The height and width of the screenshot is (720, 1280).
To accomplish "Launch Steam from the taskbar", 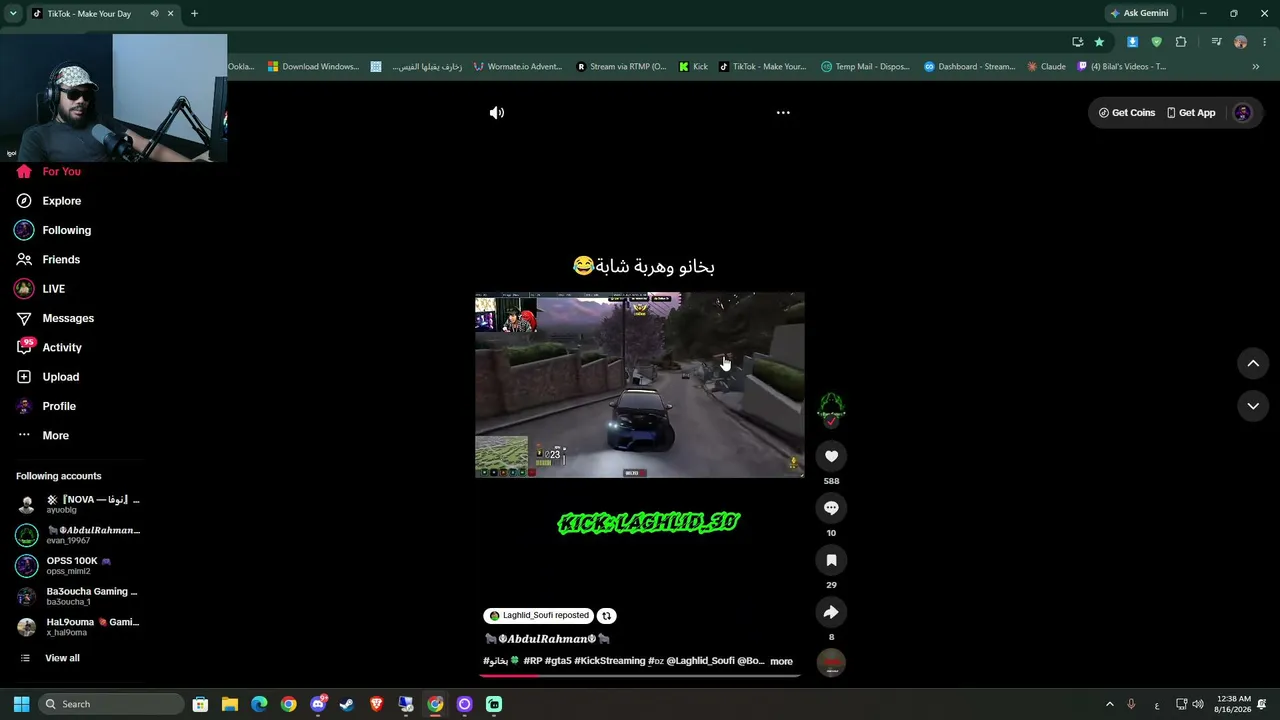I will [347, 704].
